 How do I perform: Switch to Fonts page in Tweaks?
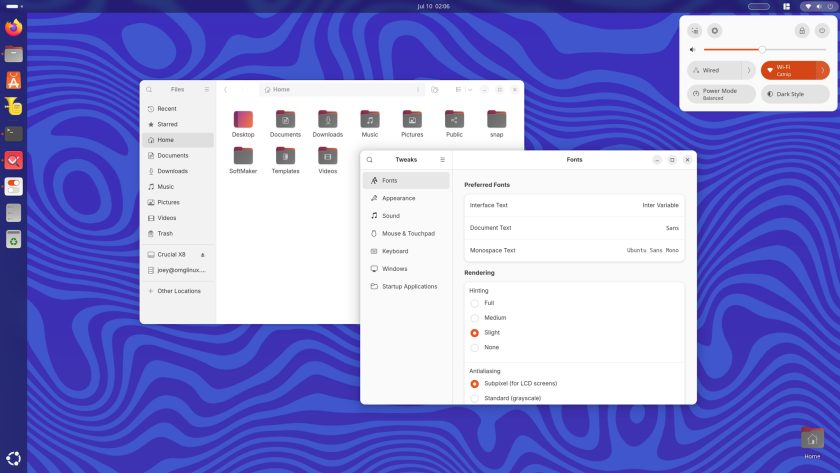point(406,181)
